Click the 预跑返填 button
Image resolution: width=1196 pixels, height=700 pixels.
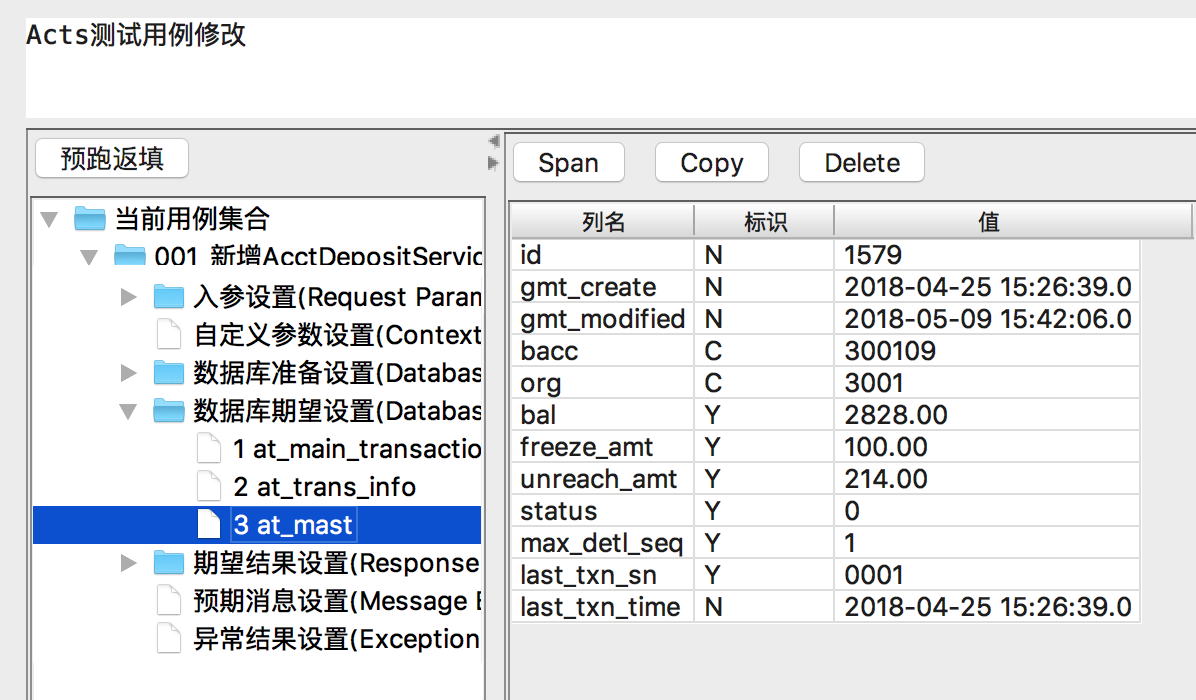point(111,159)
